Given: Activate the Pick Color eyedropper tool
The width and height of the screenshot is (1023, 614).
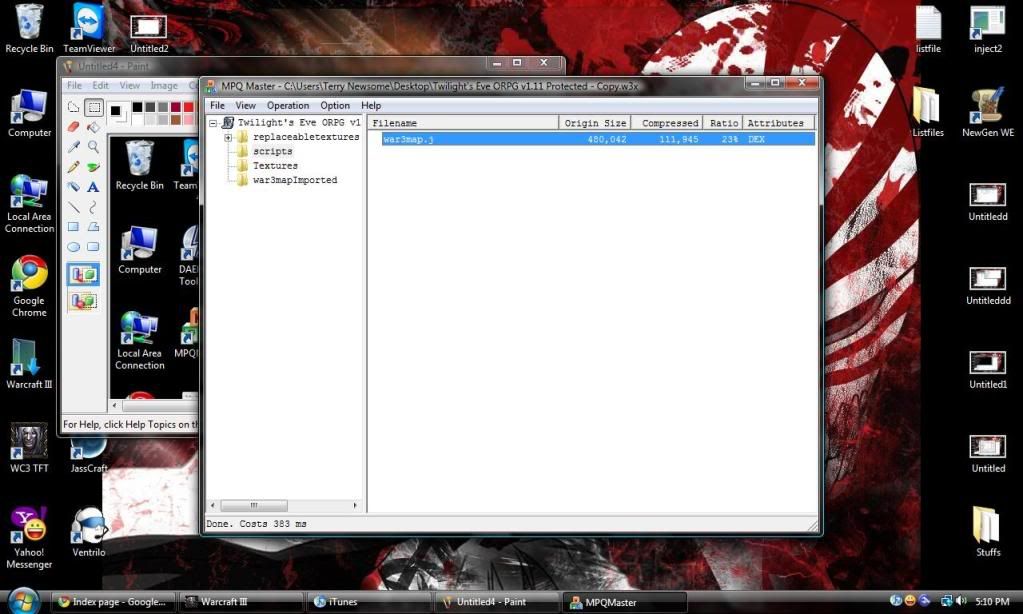Looking at the screenshot, I should point(74,147).
